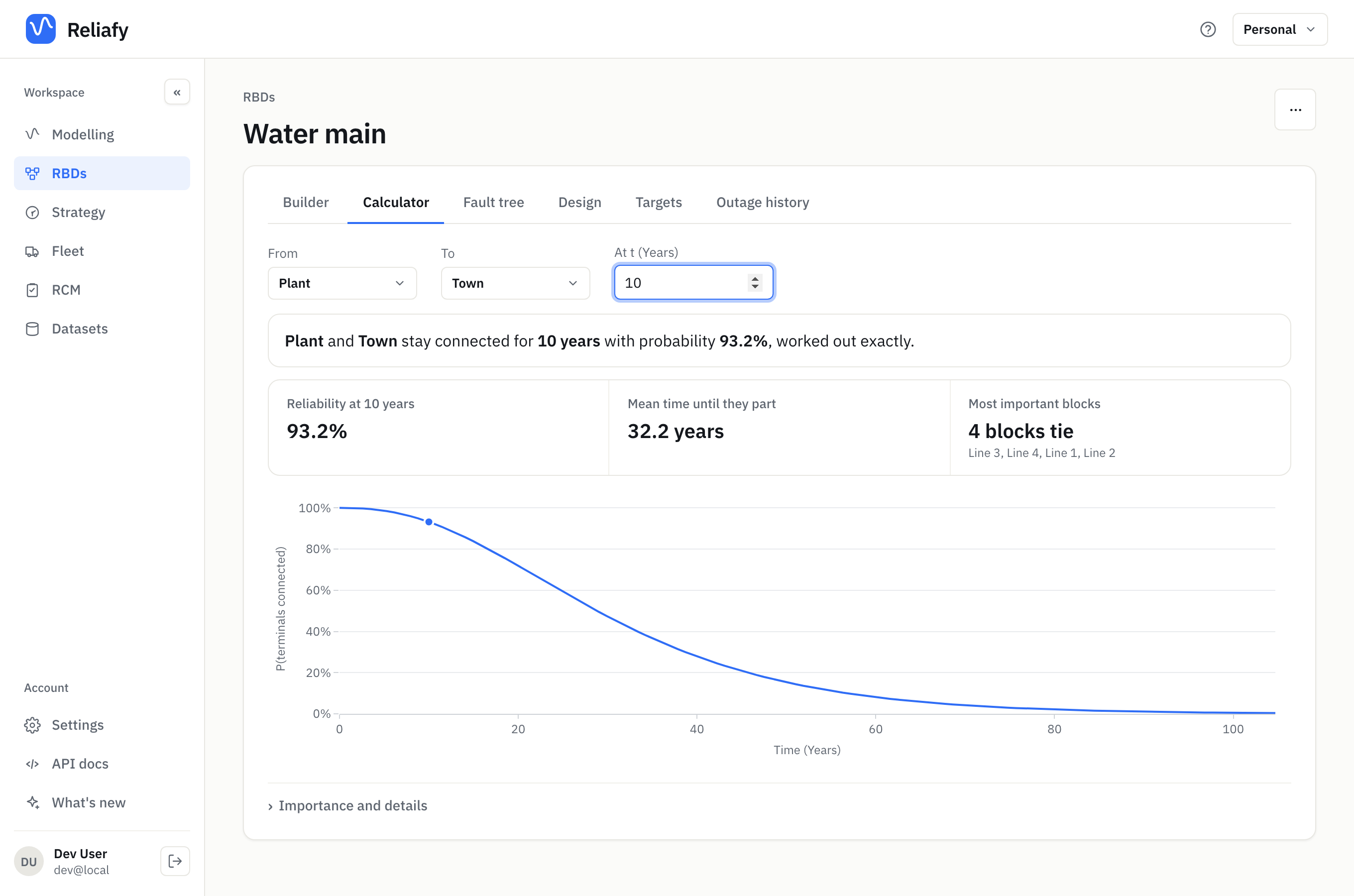Expand Importance and details section
Image resolution: width=1354 pixels, height=896 pixels.
coord(347,805)
